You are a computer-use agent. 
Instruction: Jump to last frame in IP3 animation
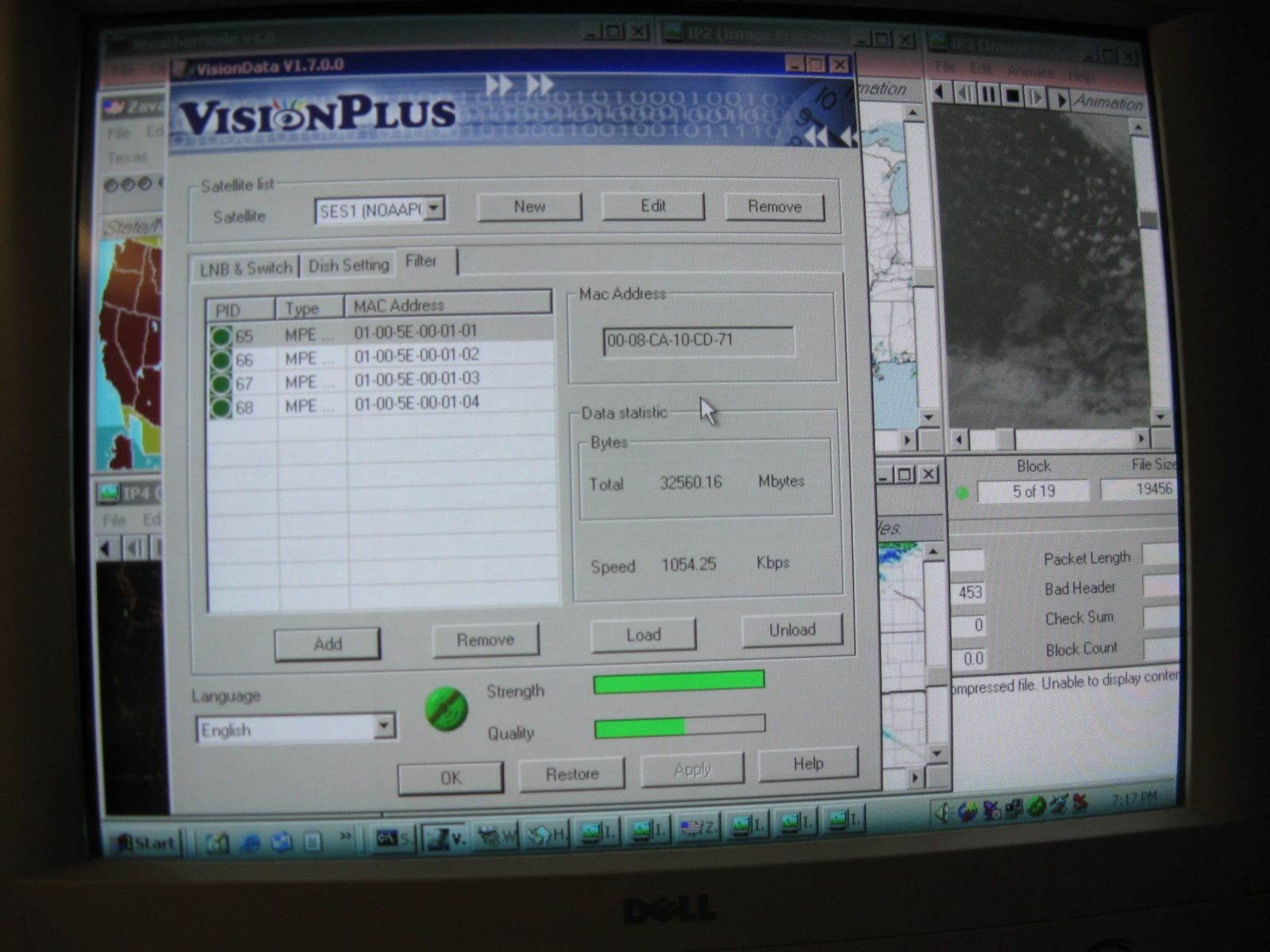click(1060, 100)
